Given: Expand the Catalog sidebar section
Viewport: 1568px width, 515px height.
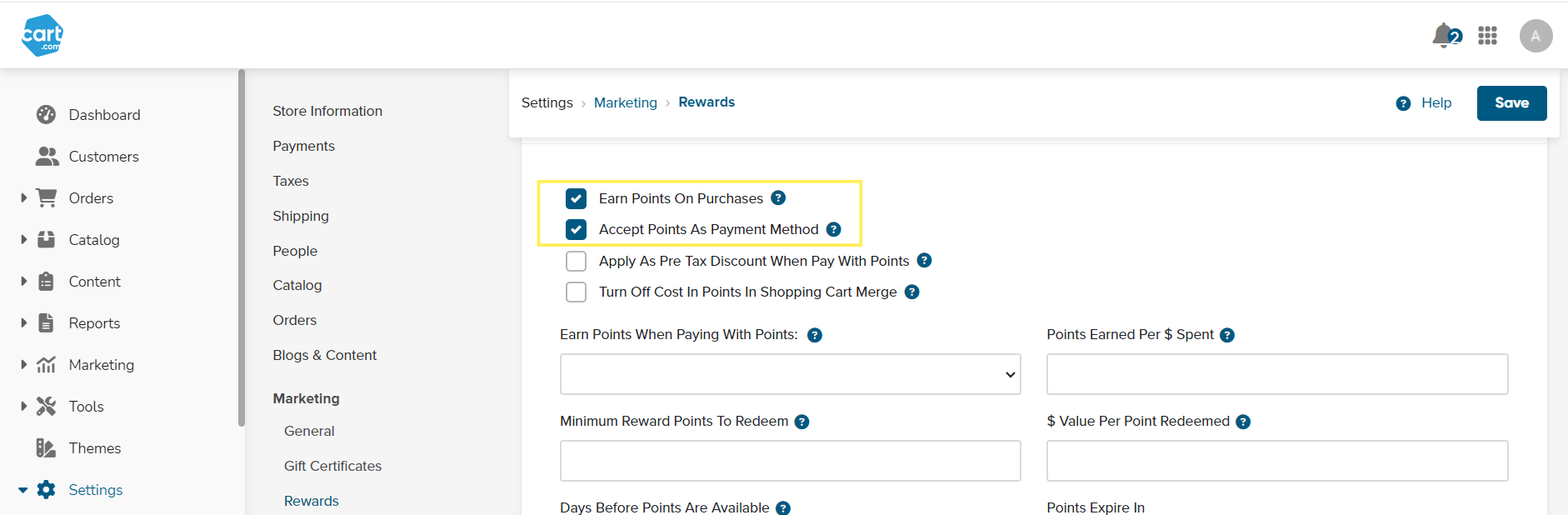Looking at the screenshot, I should coord(23,239).
